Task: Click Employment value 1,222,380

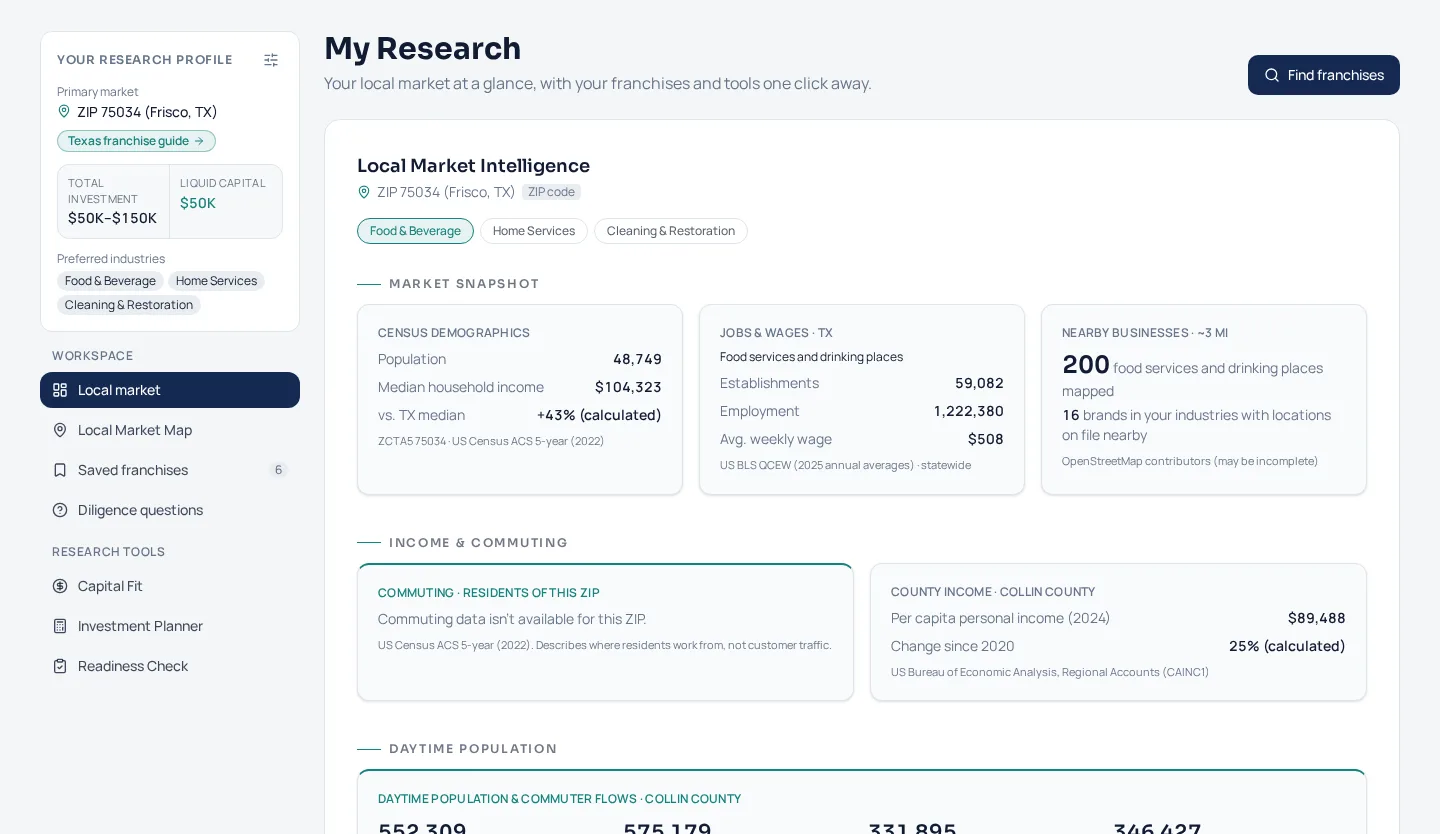Action: click(969, 411)
